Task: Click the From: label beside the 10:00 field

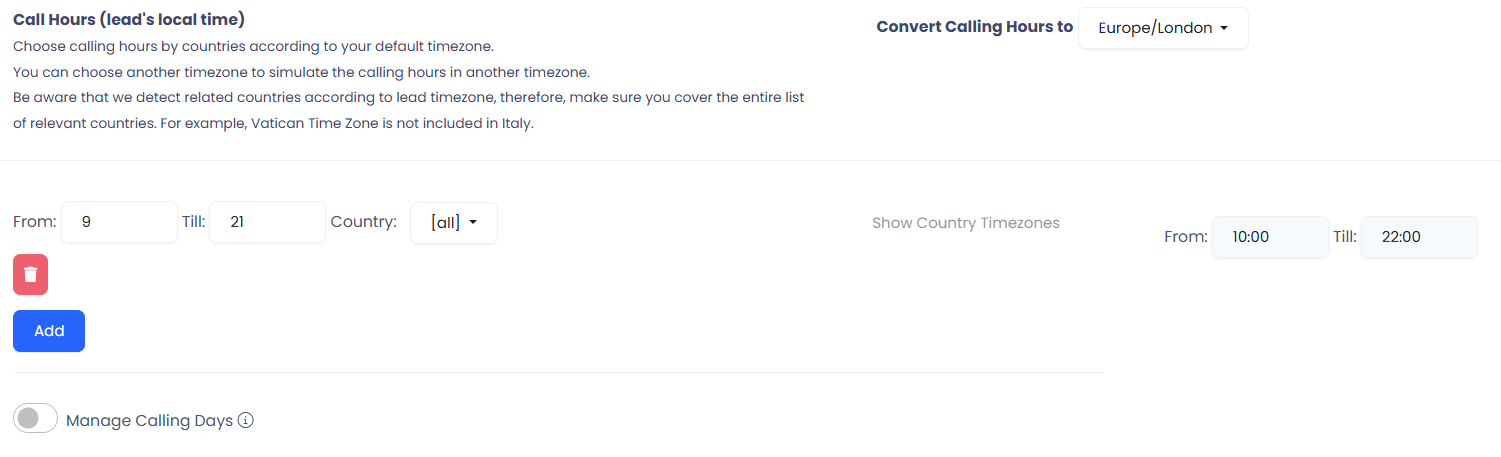Action: tap(1186, 237)
